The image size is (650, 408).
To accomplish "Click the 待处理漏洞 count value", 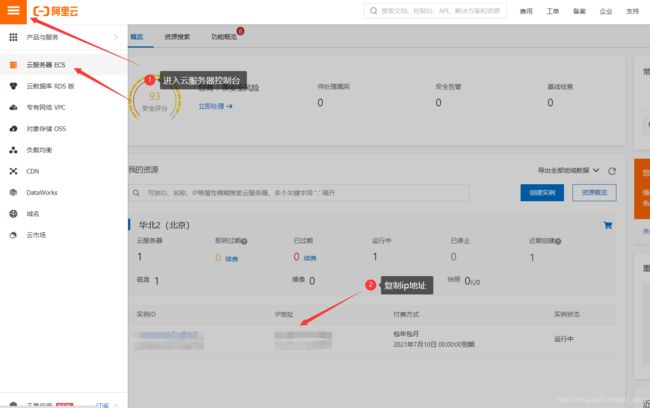I will click(320, 102).
